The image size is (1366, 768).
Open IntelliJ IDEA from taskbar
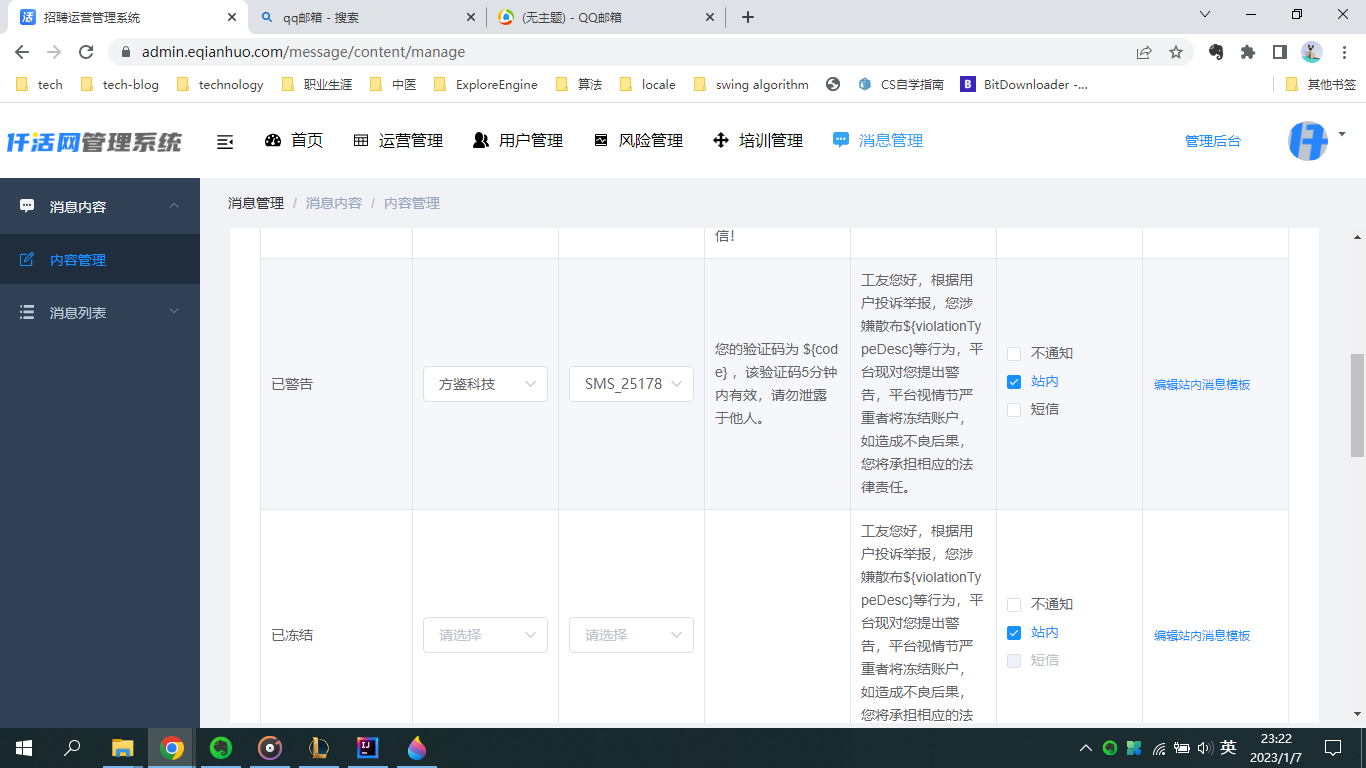tap(368, 747)
